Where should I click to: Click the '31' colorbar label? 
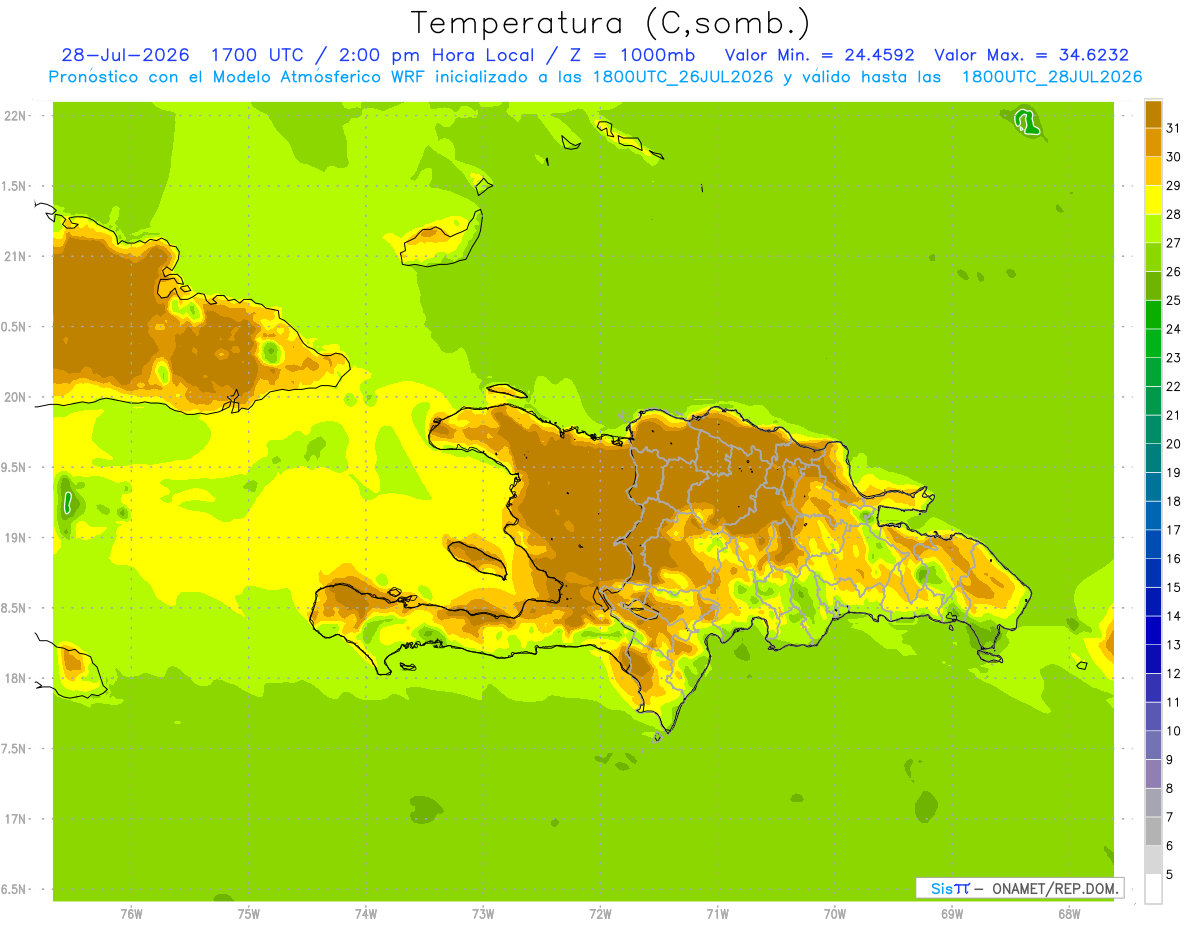point(1173,128)
